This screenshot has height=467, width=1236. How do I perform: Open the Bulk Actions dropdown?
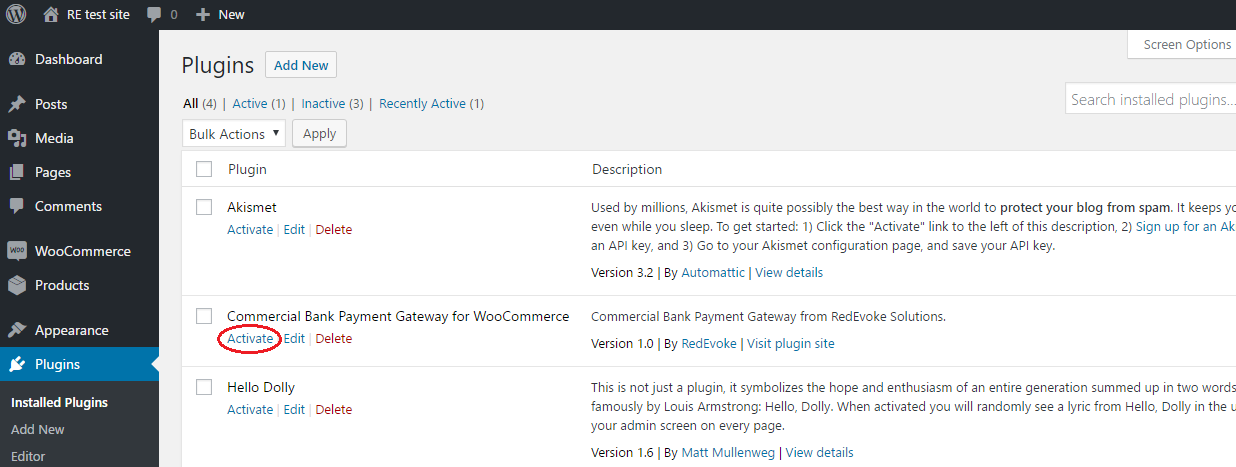point(234,133)
